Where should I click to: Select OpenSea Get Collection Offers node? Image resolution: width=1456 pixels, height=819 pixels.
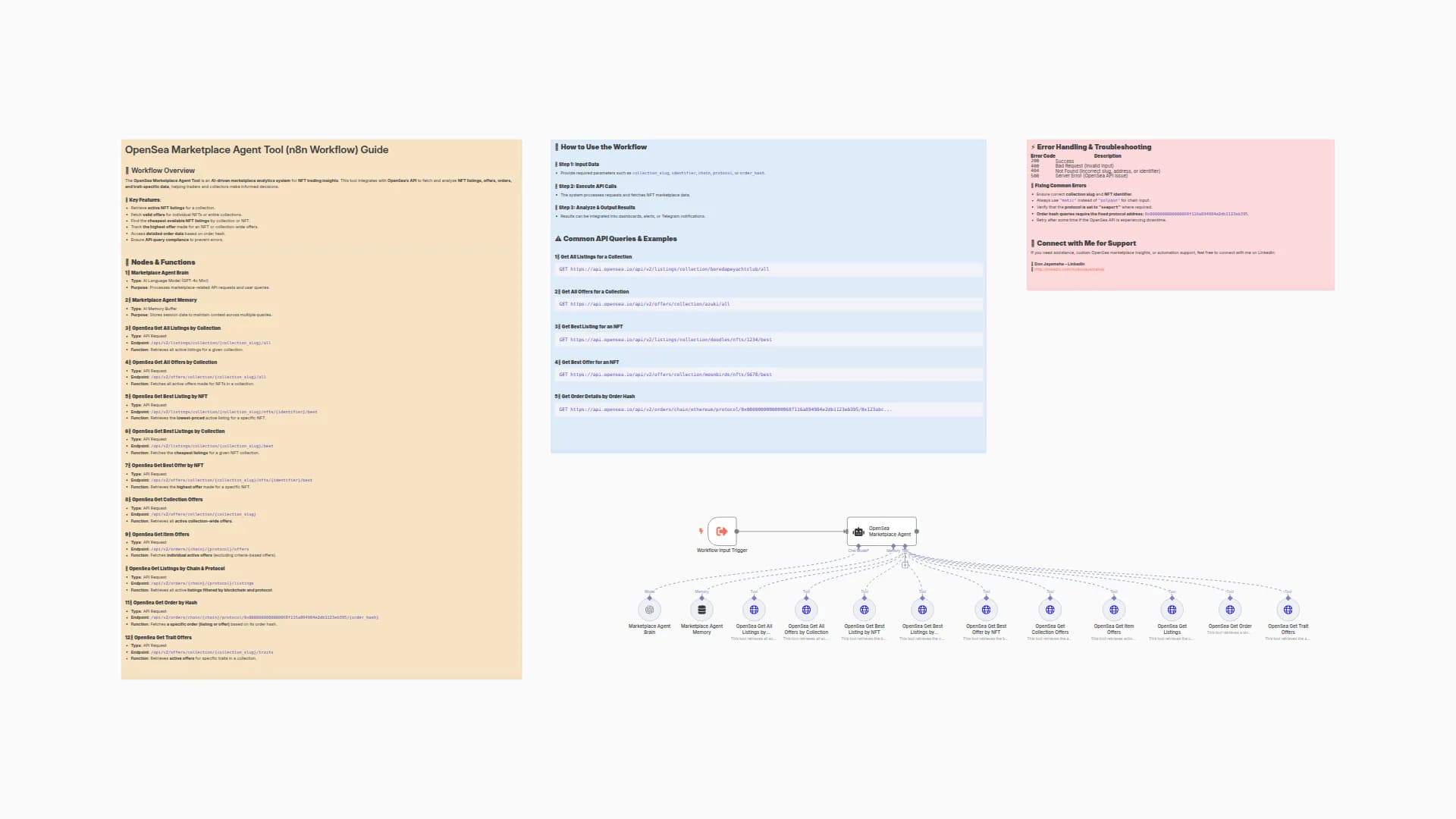pos(1050,610)
